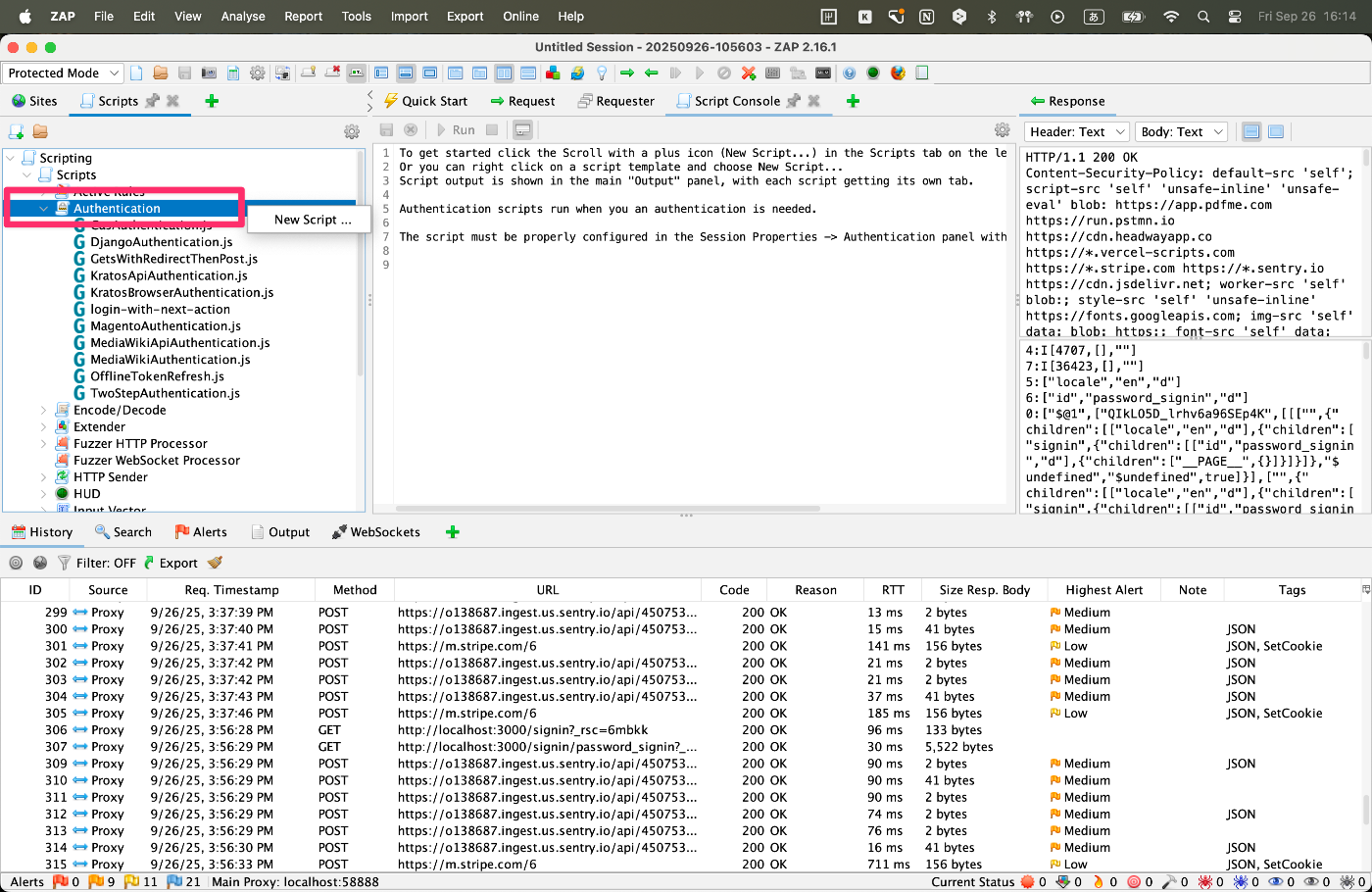Click the Add custom HTTP breakpoint red X icon
This screenshot has width=1372, height=892.
(x=749, y=74)
